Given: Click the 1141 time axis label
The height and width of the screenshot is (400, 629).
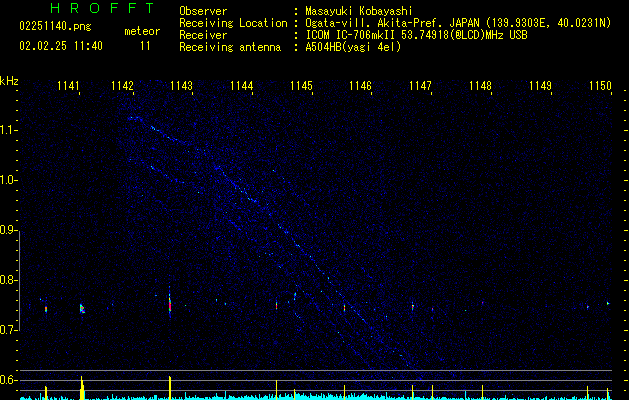Looking at the screenshot, I should (68, 86).
